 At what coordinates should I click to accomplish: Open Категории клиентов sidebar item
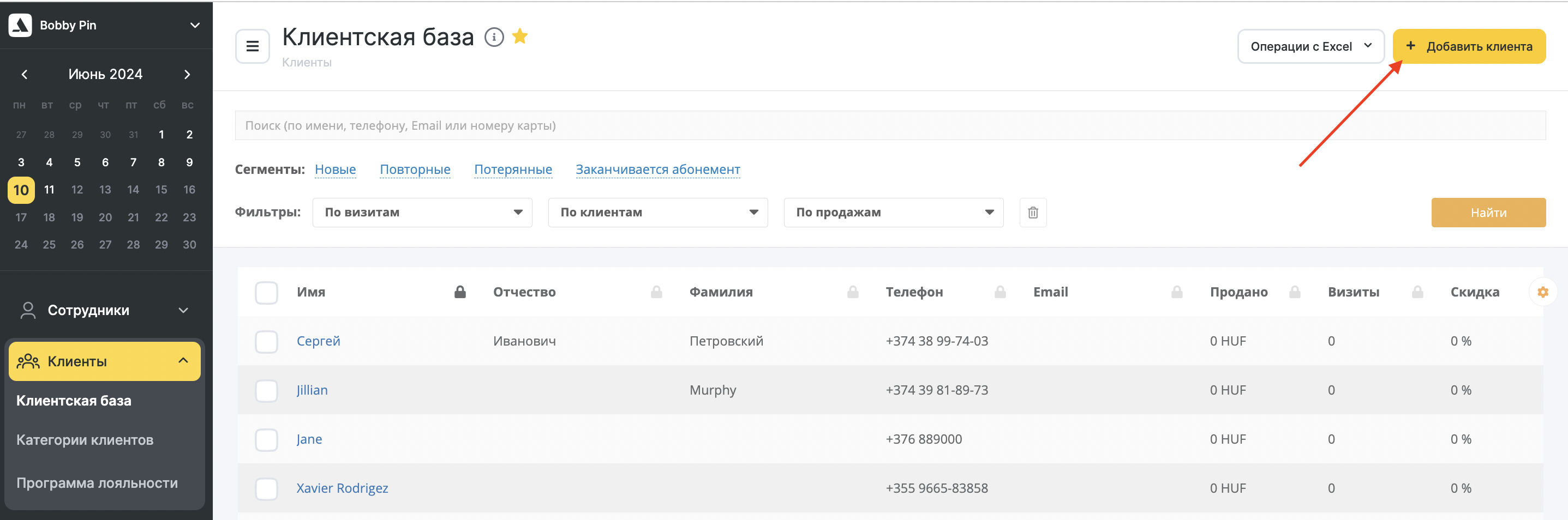[85, 440]
